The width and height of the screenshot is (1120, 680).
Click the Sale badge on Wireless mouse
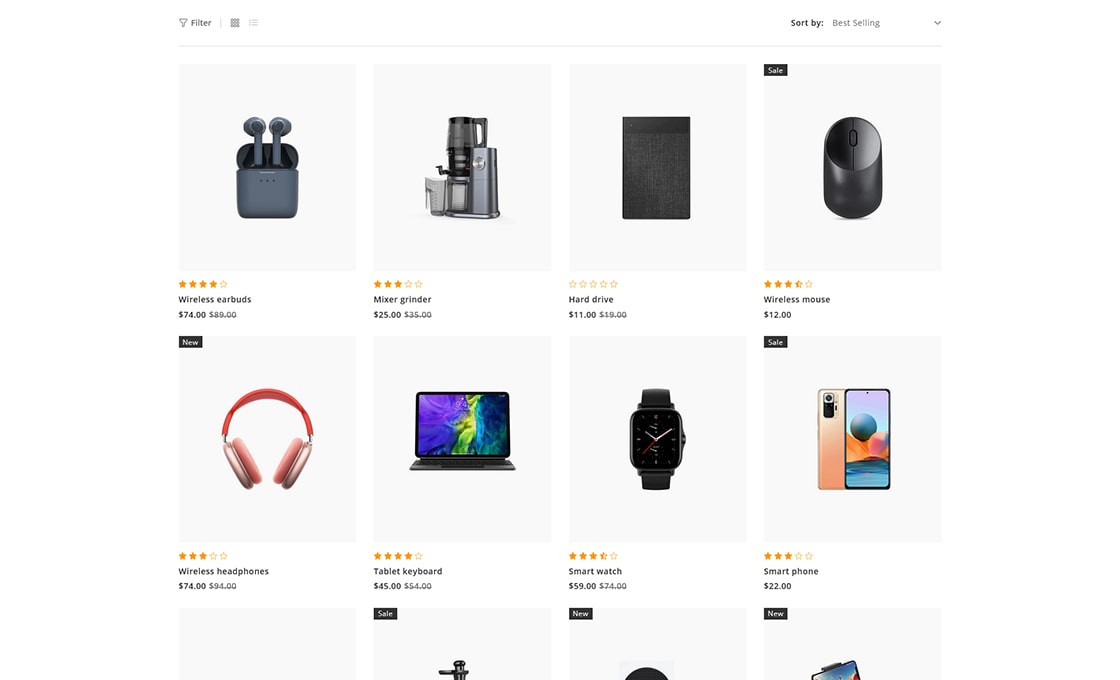tap(775, 70)
